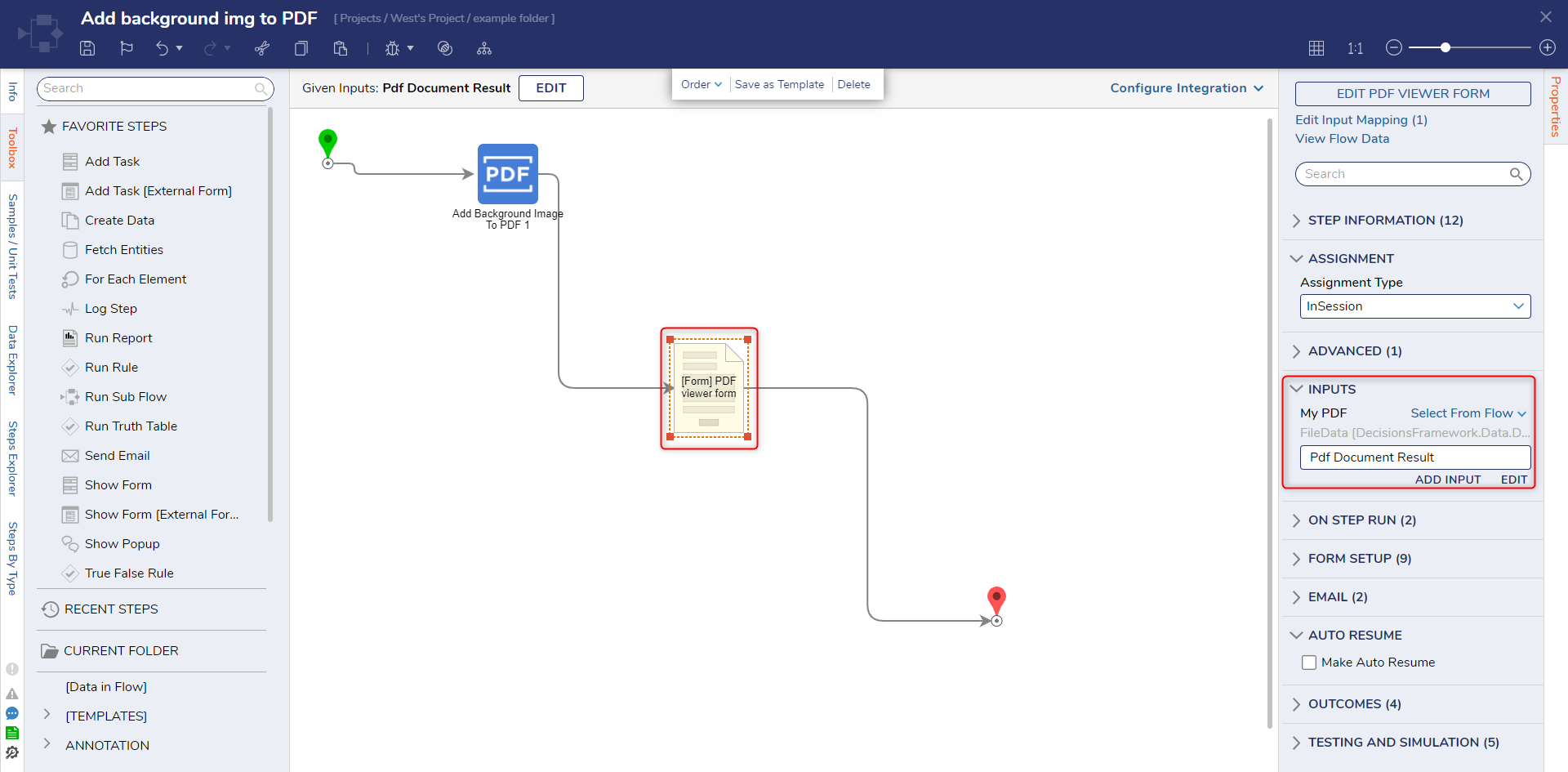Select the Add Background Image To PDF step
1568x772 pixels.
click(x=508, y=174)
